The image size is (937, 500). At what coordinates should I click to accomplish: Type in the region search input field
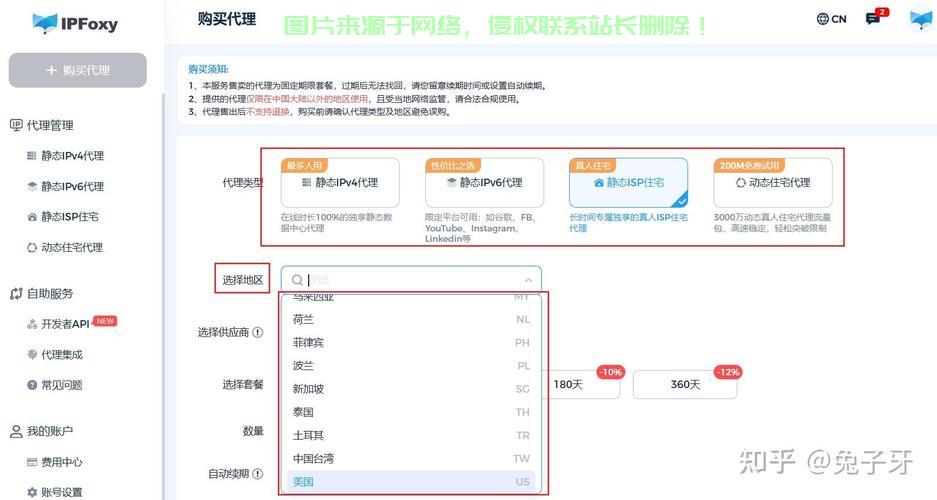(410, 280)
